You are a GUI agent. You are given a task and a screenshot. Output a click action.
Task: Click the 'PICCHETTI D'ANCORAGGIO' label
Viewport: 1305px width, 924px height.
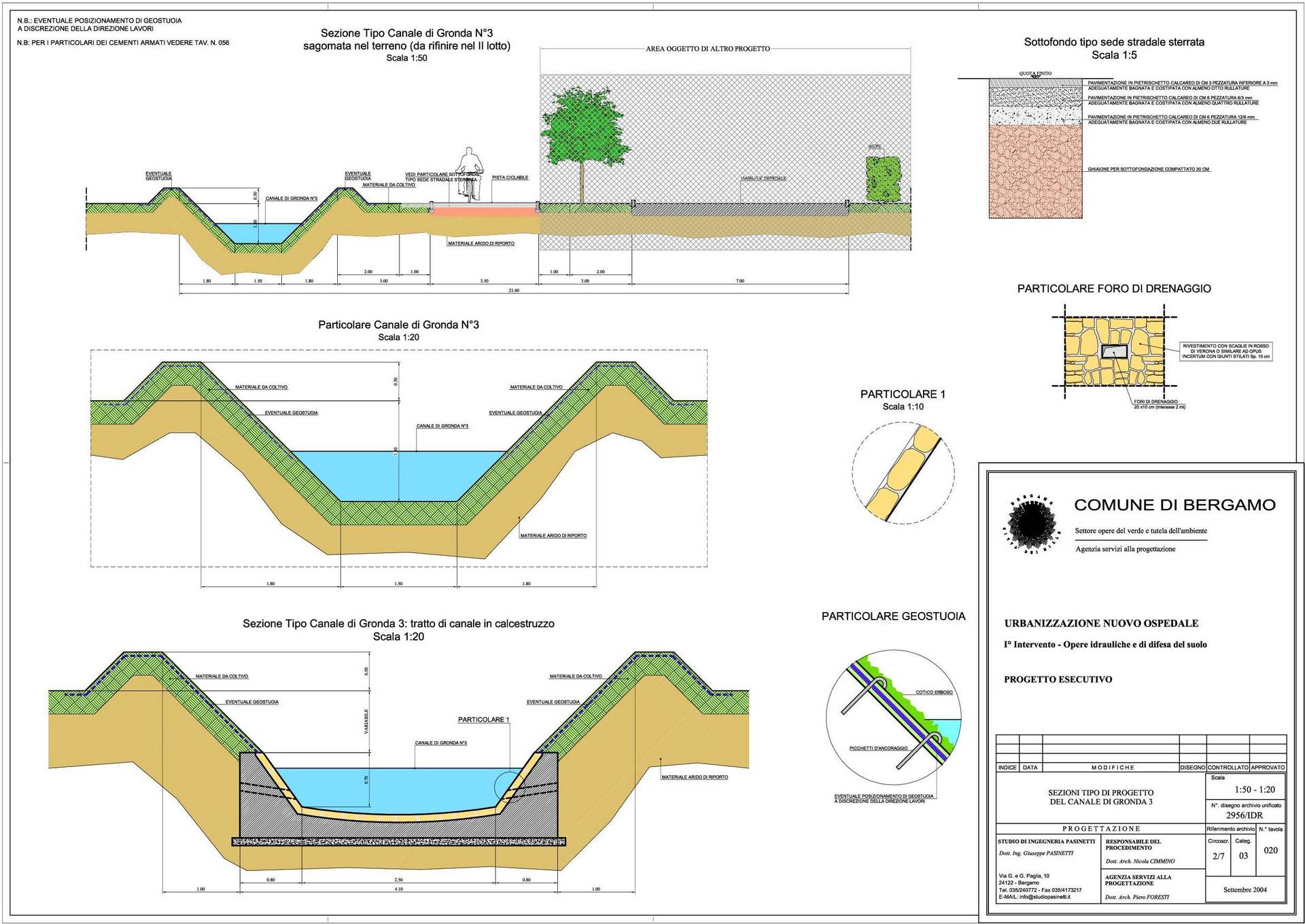(x=878, y=748)
